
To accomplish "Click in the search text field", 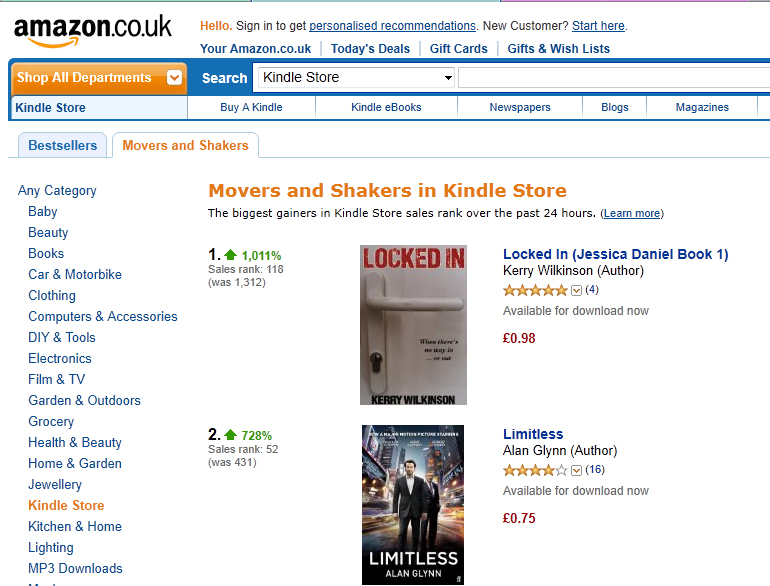I will click(x=612, y=78).
